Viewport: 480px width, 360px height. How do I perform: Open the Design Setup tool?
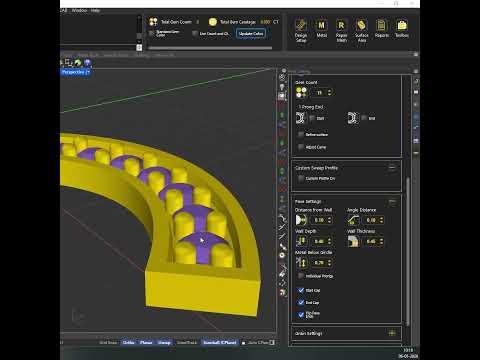pos(301,30)
